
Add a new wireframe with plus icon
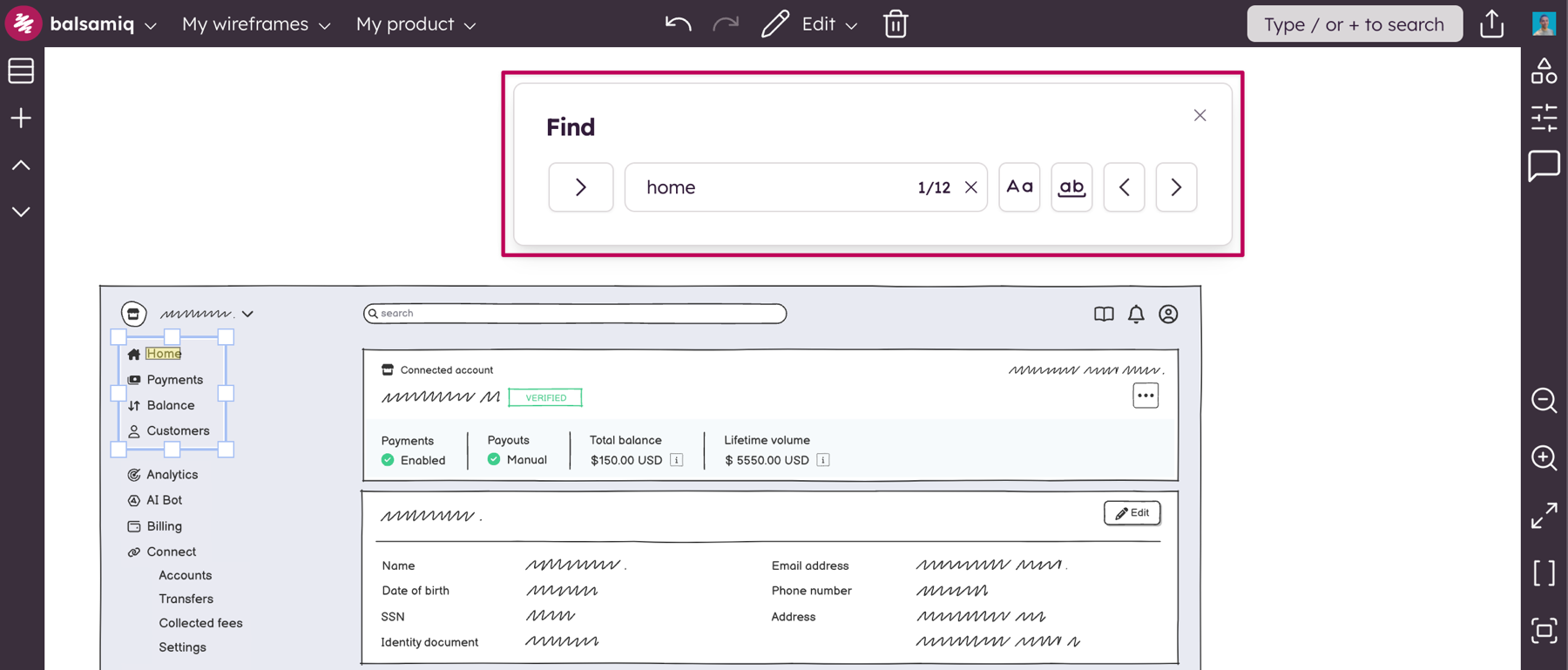point(21,118)
